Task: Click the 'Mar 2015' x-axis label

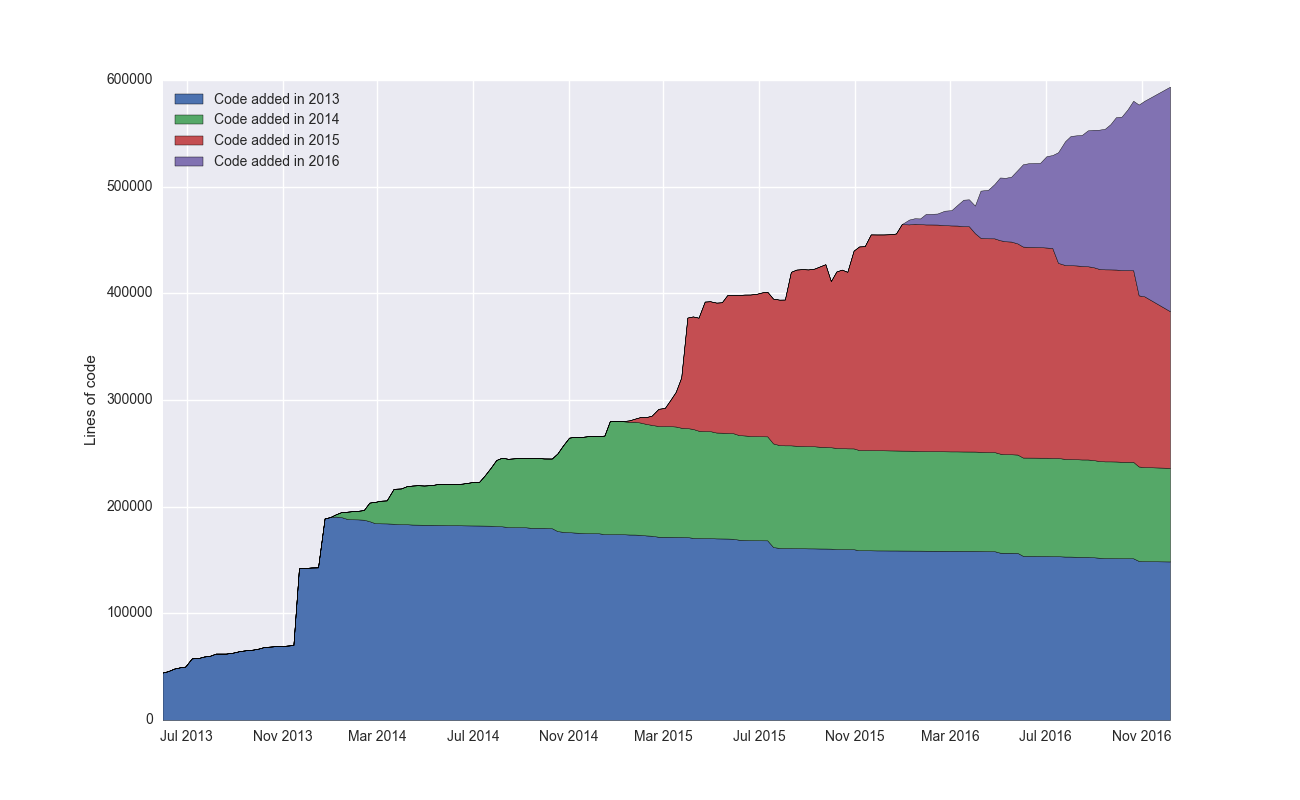Action: pos(663,736)
